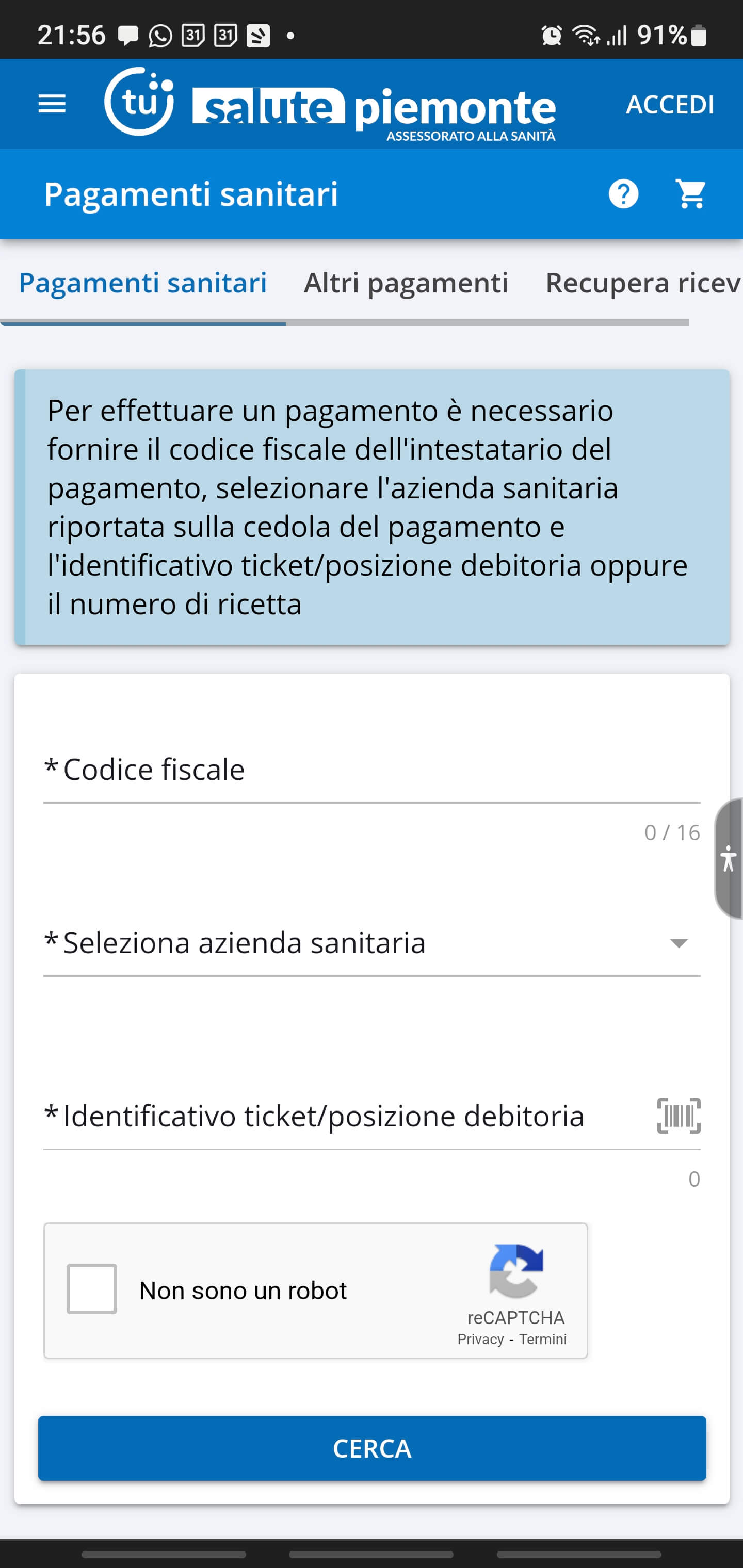Open the hamburger navigation menu
The image size is (743, 1568).
52,104
